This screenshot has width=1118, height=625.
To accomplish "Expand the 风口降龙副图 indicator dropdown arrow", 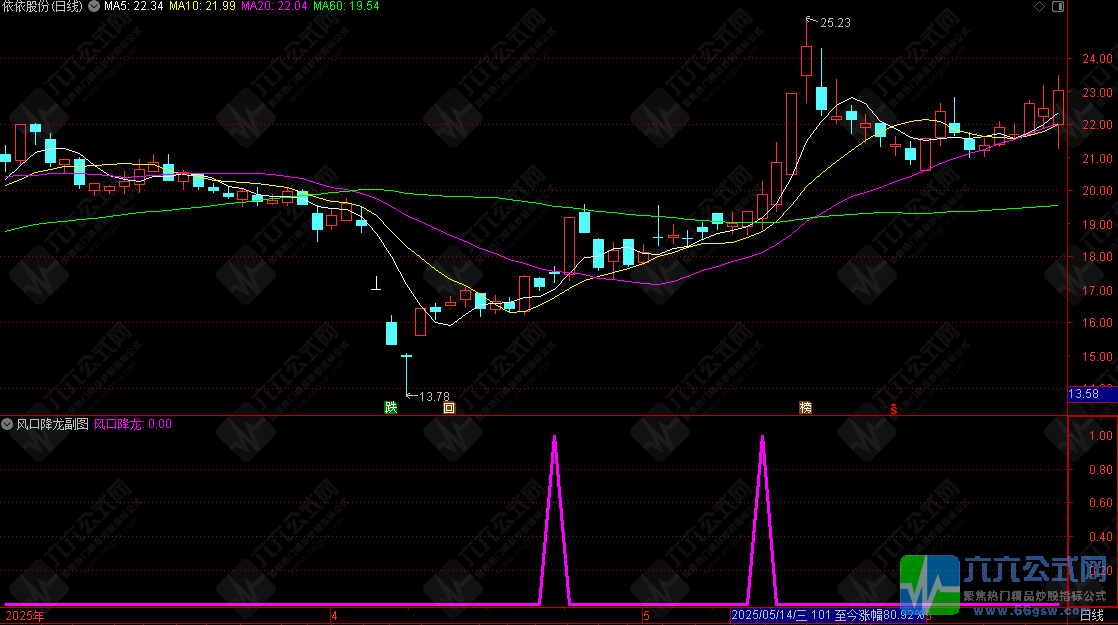I will pos(7,424).
